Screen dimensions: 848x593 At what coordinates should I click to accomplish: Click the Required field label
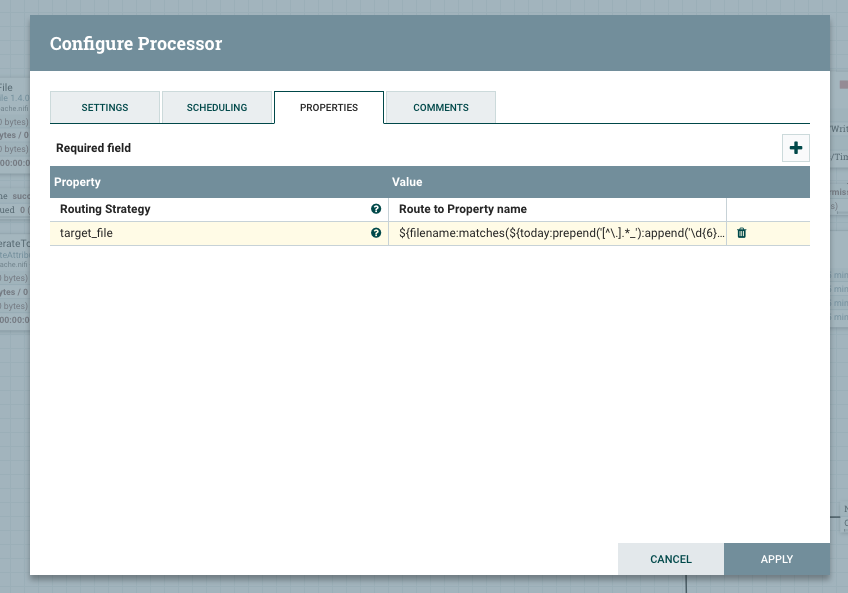coord(93,148)
